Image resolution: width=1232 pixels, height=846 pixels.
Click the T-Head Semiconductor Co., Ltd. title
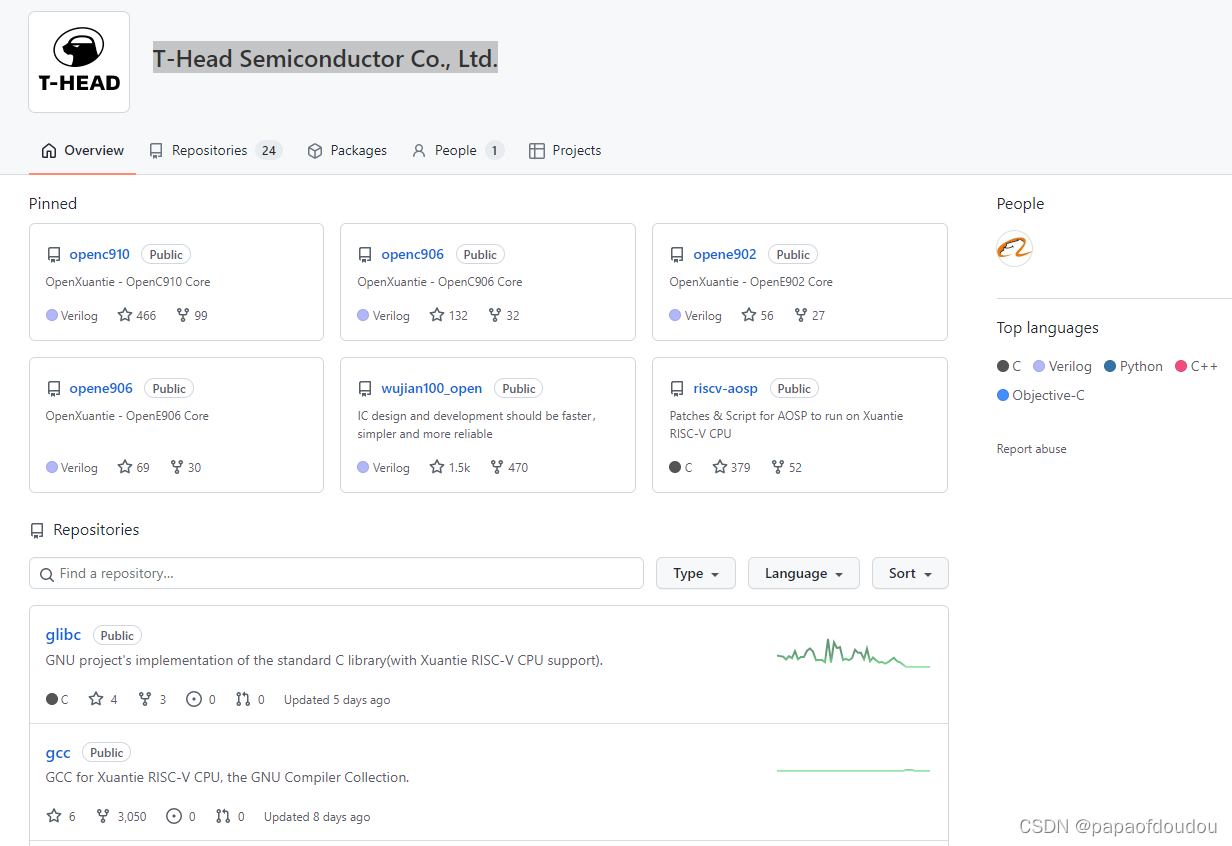tap(325, 58)
